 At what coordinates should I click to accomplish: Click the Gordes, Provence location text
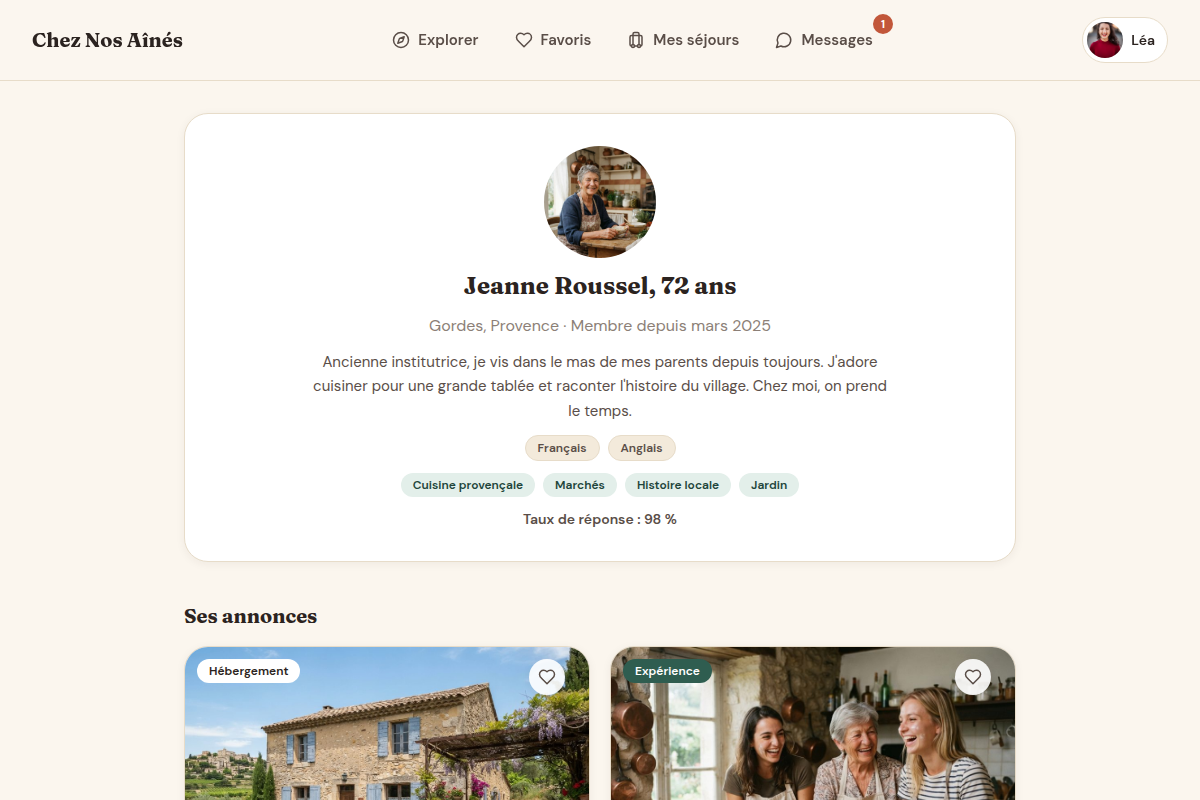coord(494,326)
